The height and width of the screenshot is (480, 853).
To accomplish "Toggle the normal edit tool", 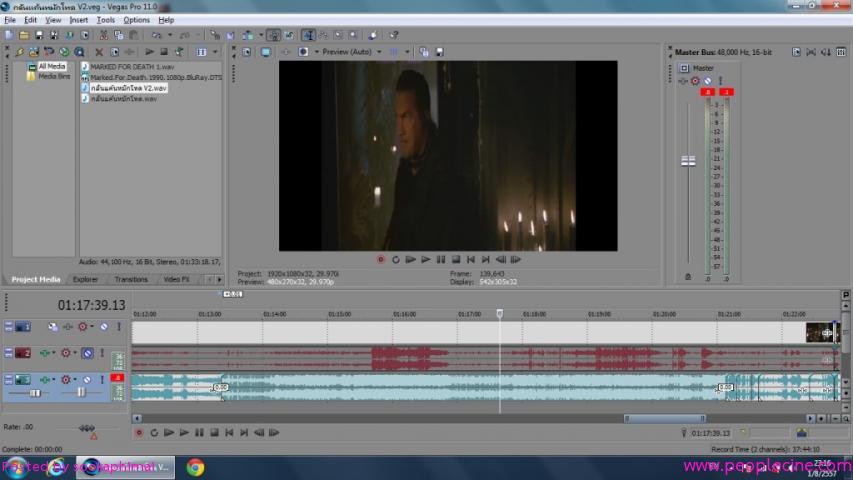I will tap(308, 35).
